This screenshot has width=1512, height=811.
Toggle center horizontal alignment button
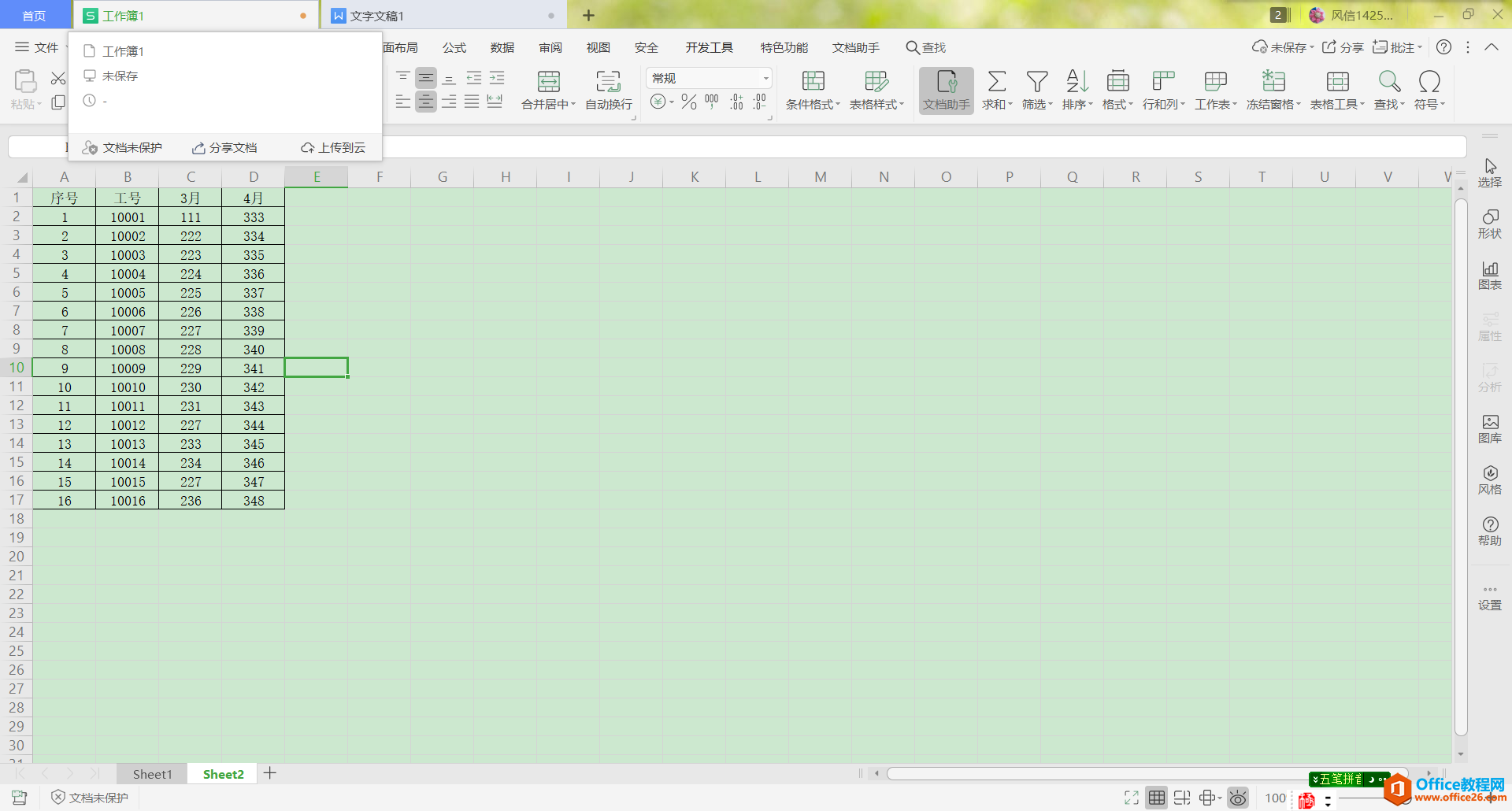click(x=426, y=102)
